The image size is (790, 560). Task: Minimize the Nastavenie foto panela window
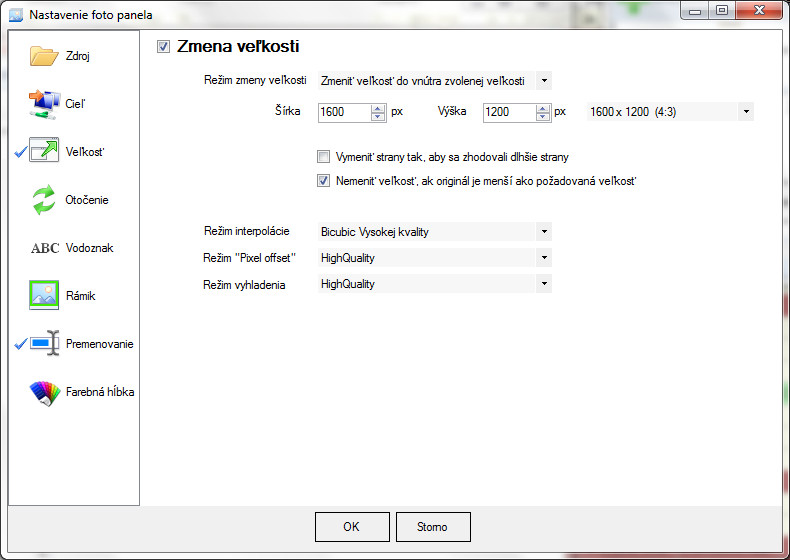click(x=695, y=11)
